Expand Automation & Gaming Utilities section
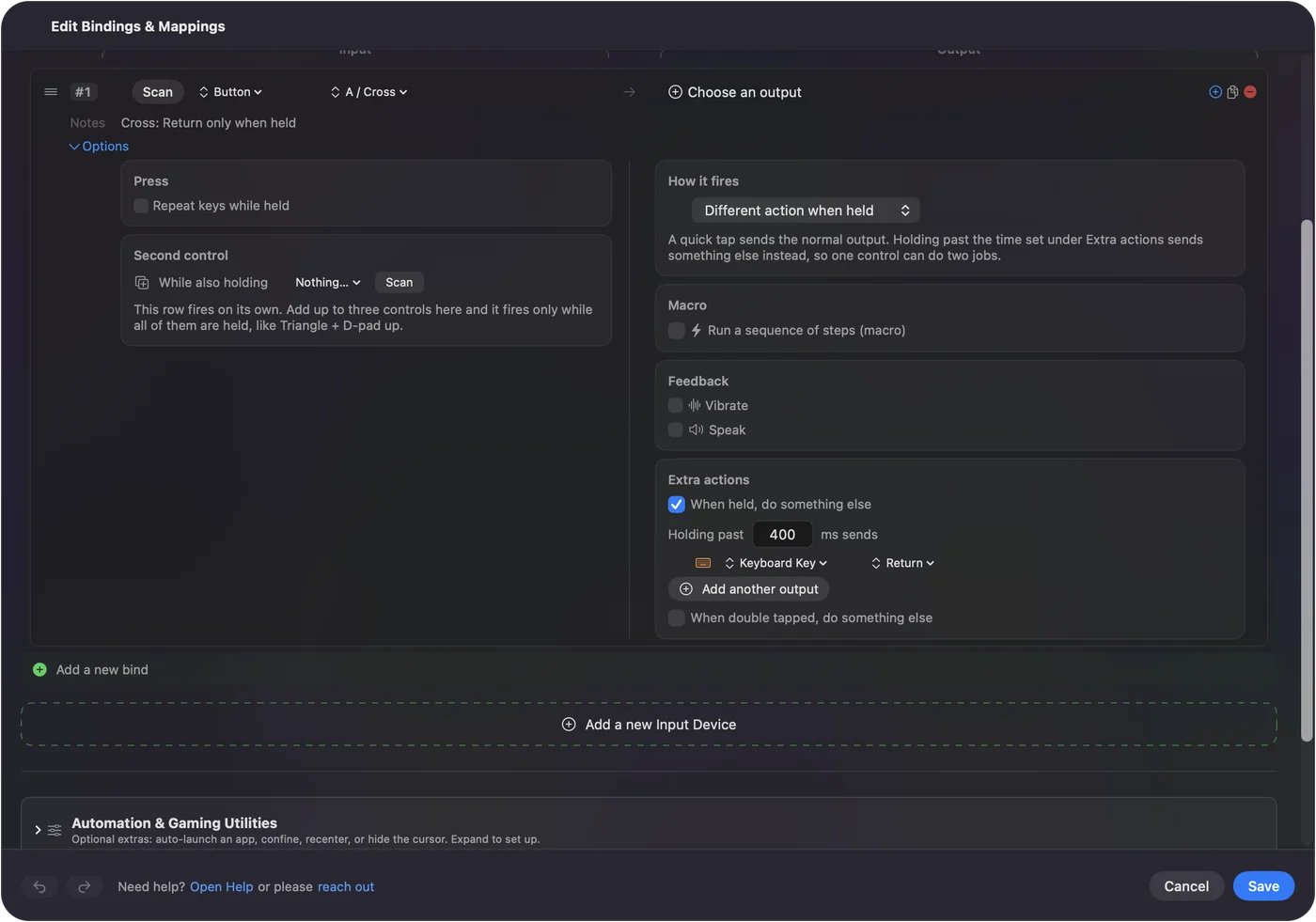This screenshot has width=1316, height=922. pyautogui.click(x=38, y=830)
